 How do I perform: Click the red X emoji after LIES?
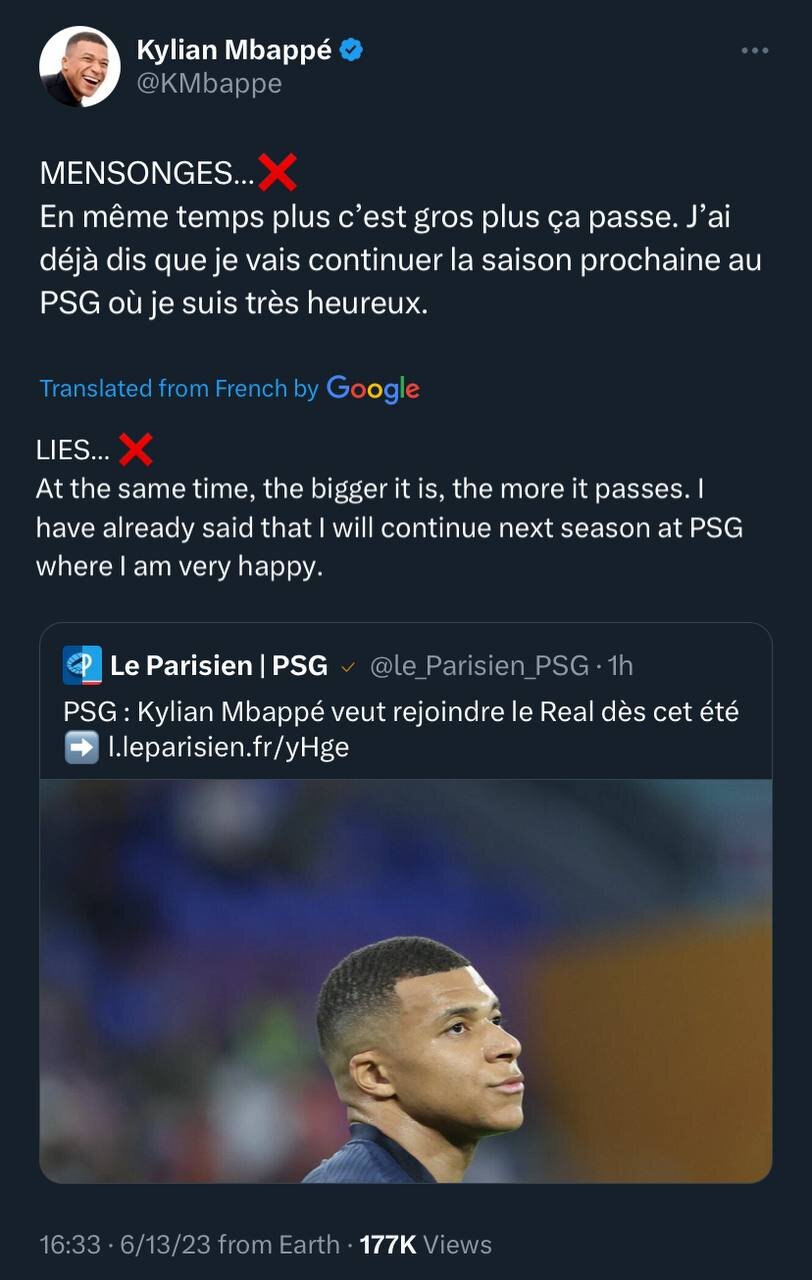click(x=136, y=450)
